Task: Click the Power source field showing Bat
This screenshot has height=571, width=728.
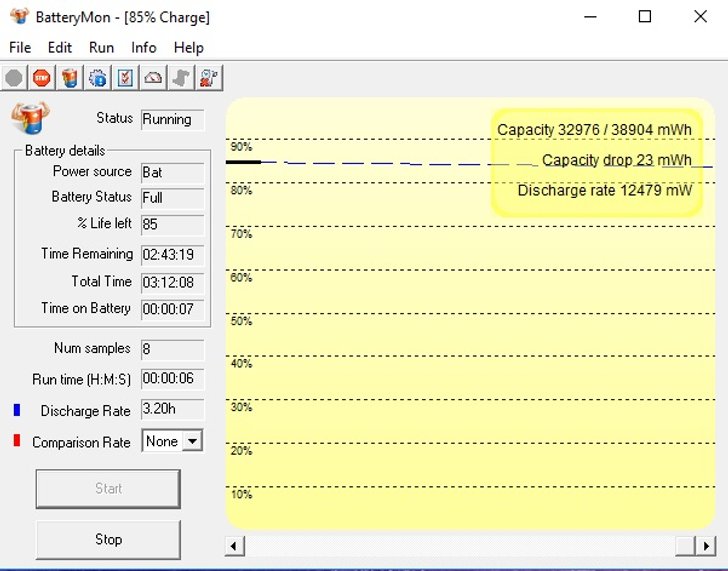Action: click(172, 173)
